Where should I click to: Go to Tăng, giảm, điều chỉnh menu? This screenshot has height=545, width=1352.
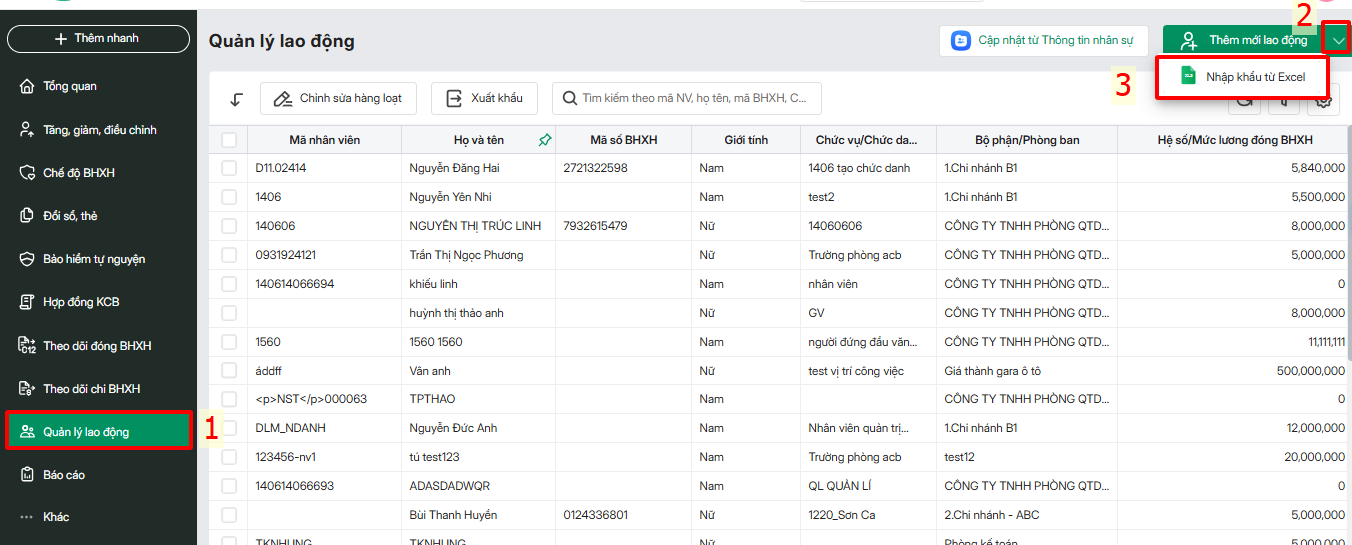click(99, 130)
